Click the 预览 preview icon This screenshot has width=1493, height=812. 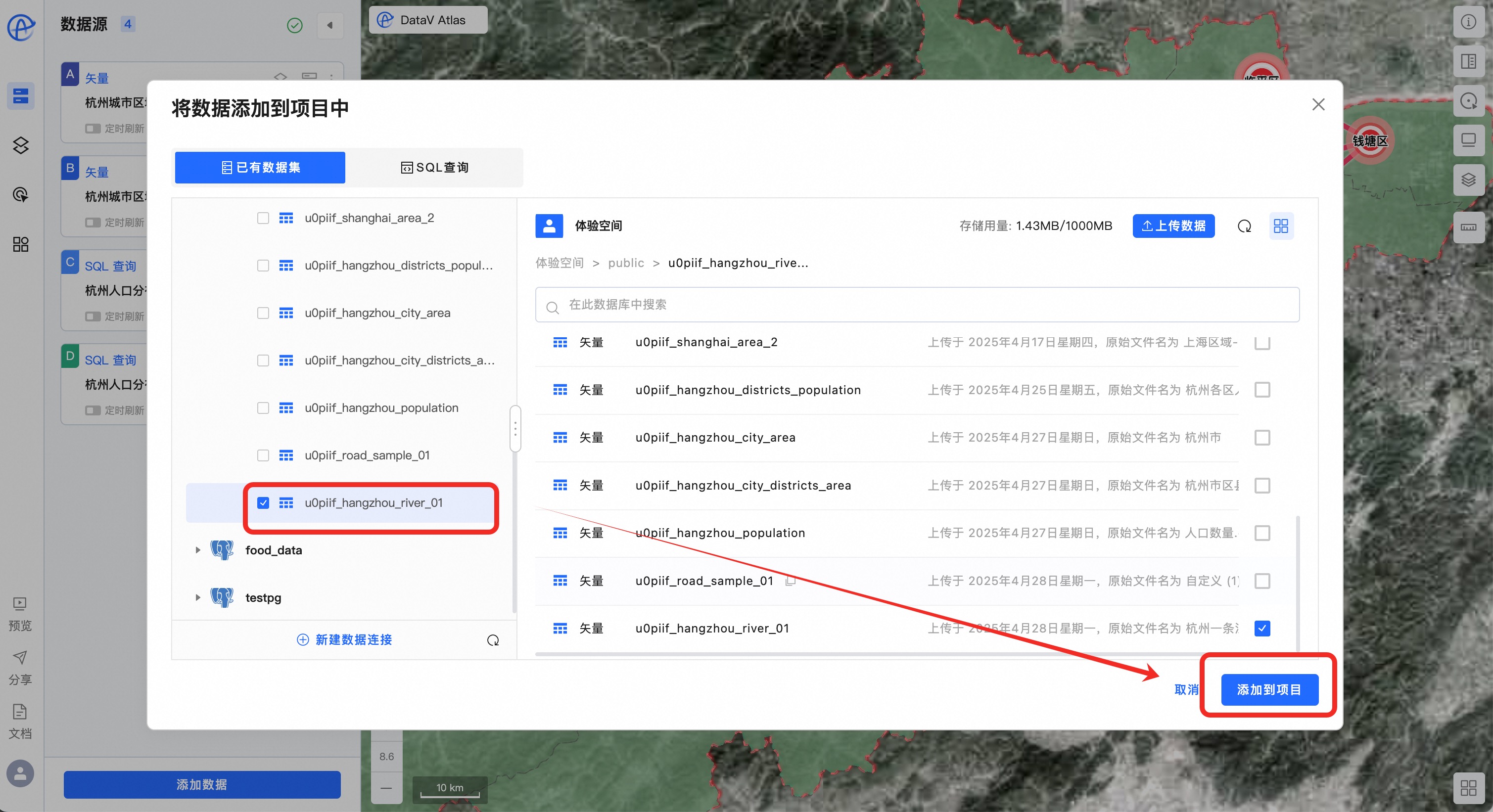20,604
